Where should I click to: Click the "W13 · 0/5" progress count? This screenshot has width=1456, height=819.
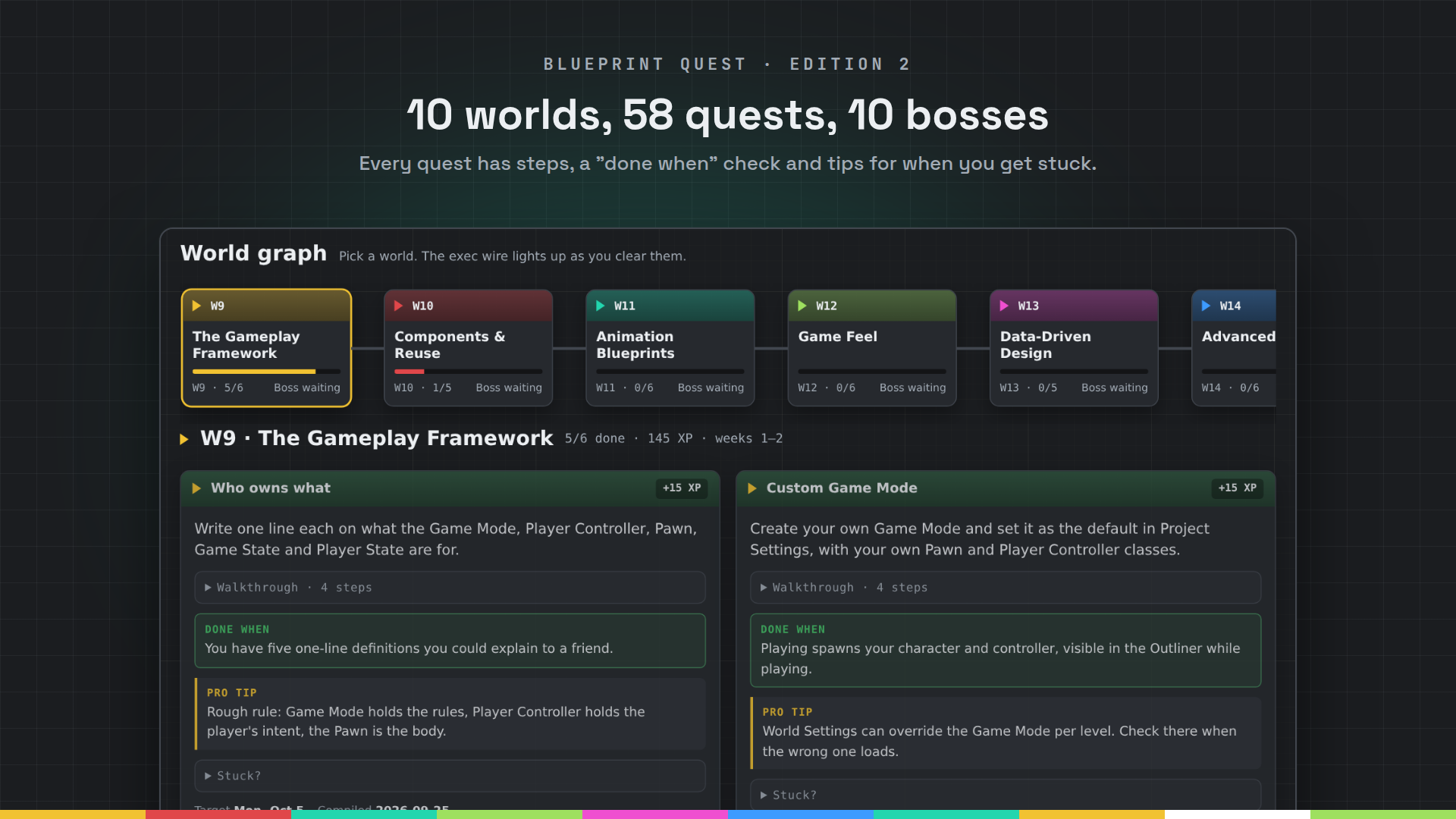tap(1028, 388)
